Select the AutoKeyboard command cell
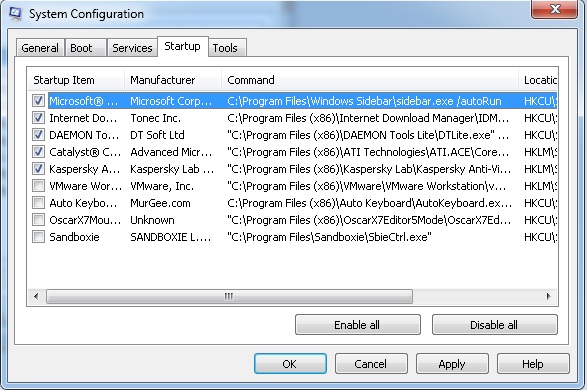 (x=369, y=203)
